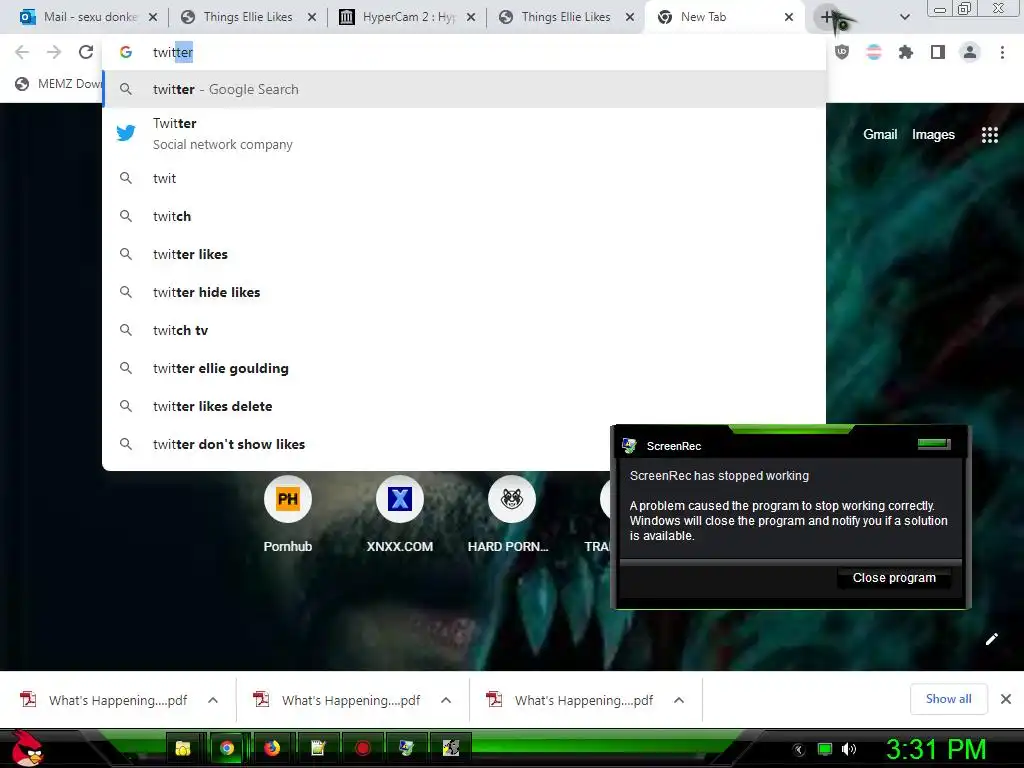Expand the tab search dropdown arrow

[x=904, y=18]
